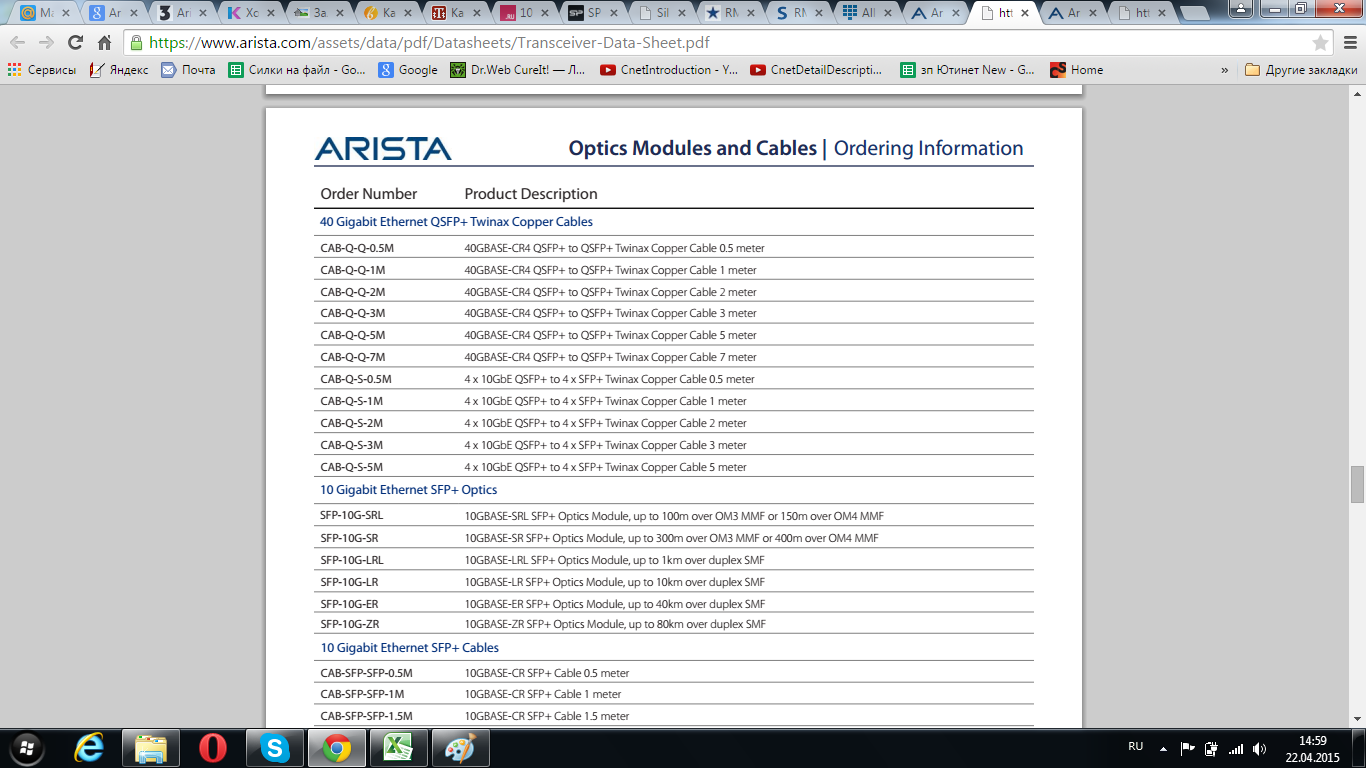This screenshot has width=1366, height=768.
Task: Go to the browser home page
Action: coord(104,43)
